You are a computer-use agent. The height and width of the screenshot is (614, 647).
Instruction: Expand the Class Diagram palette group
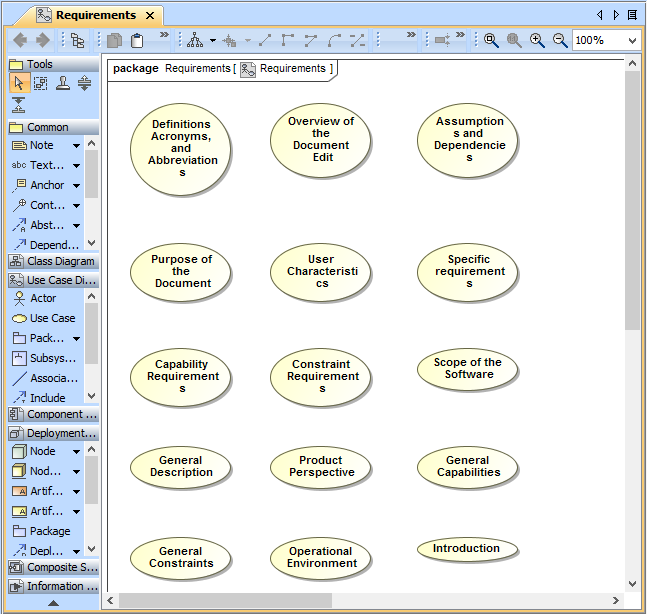click(x=52, y=261)
